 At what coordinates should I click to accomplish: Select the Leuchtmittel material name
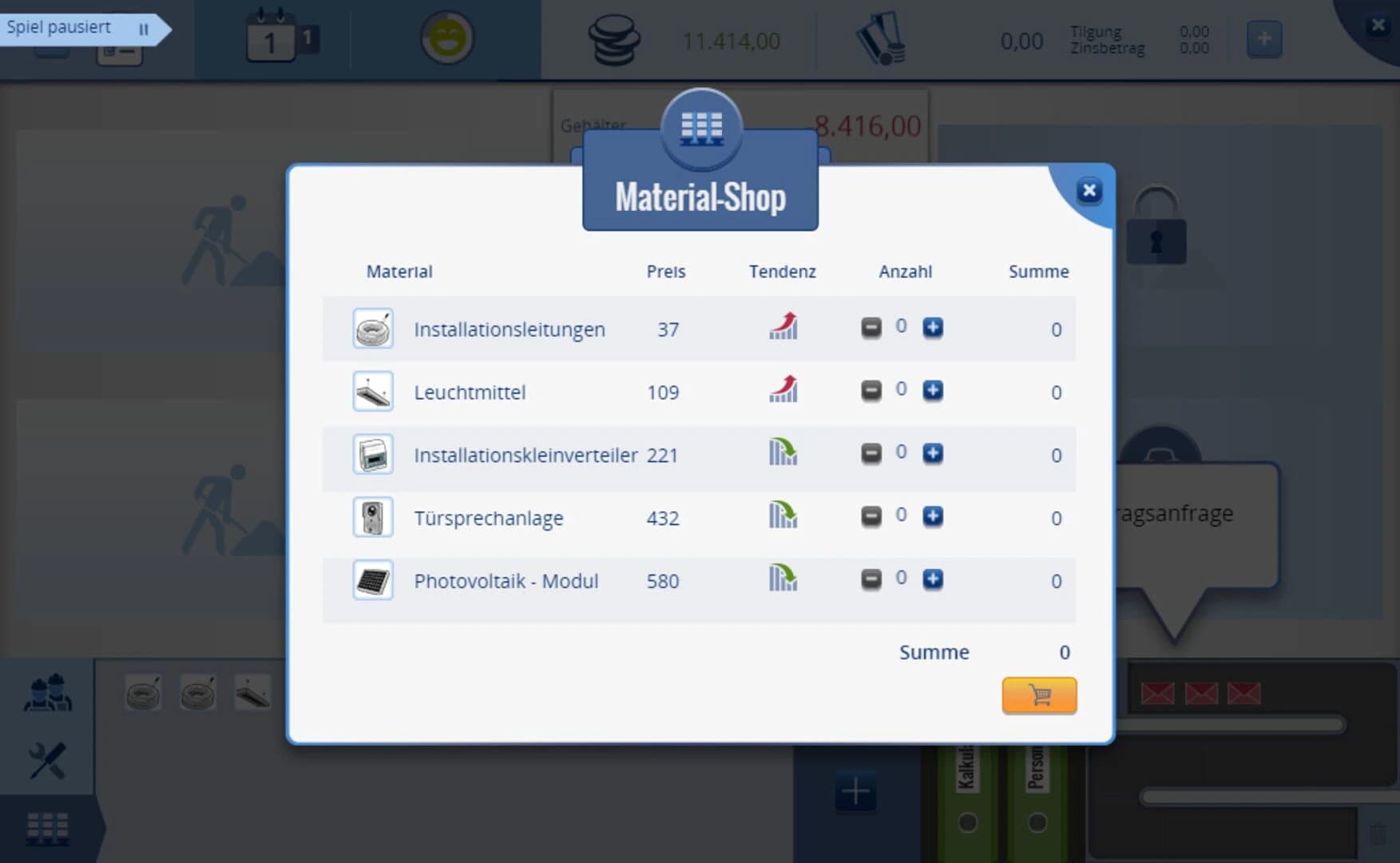[470, 392]
